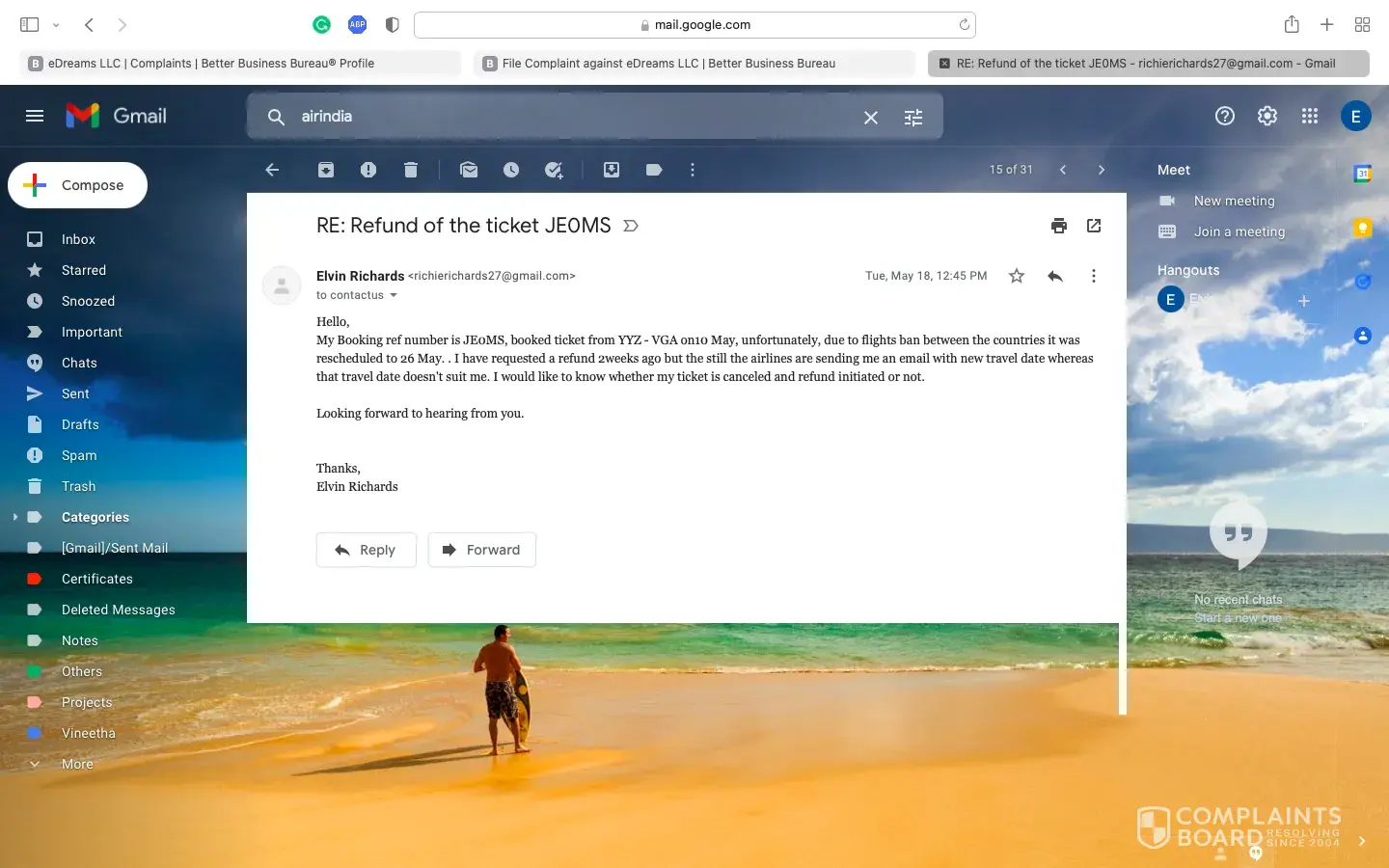Screen dimensions: 1389x868
Task: Print the email conversation
Action: [x=1059, y=226]
